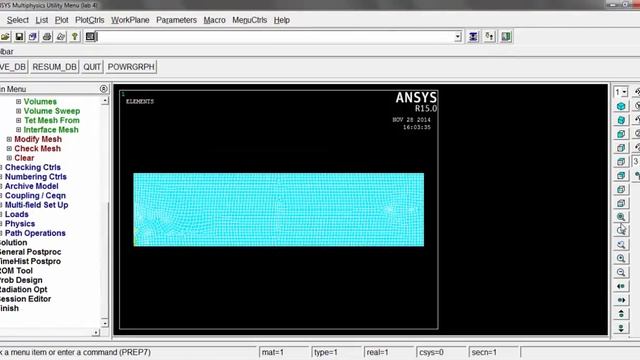Expand the Modify Mesh tree node

9,139
